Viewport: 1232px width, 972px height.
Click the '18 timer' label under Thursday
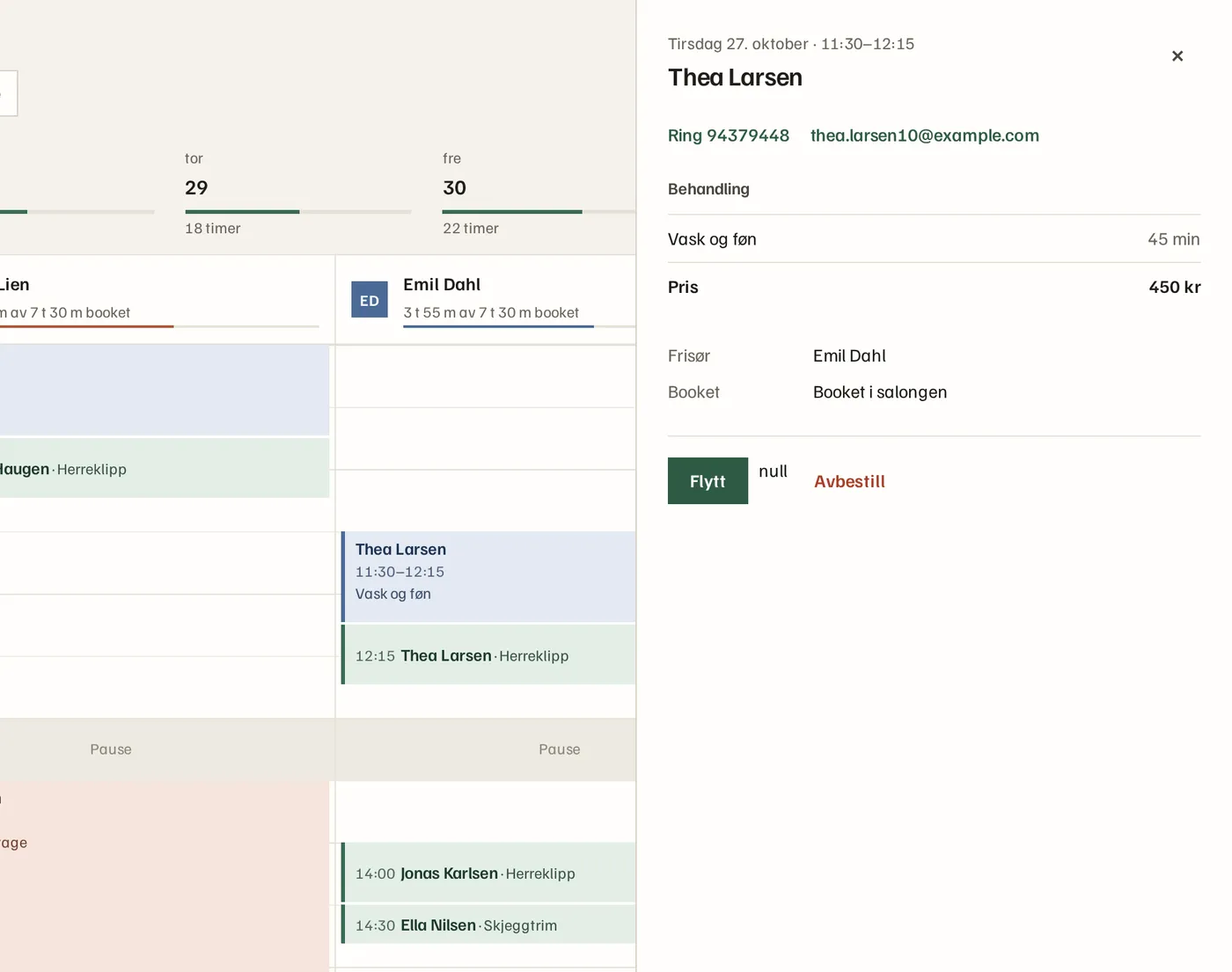(212, 228)
